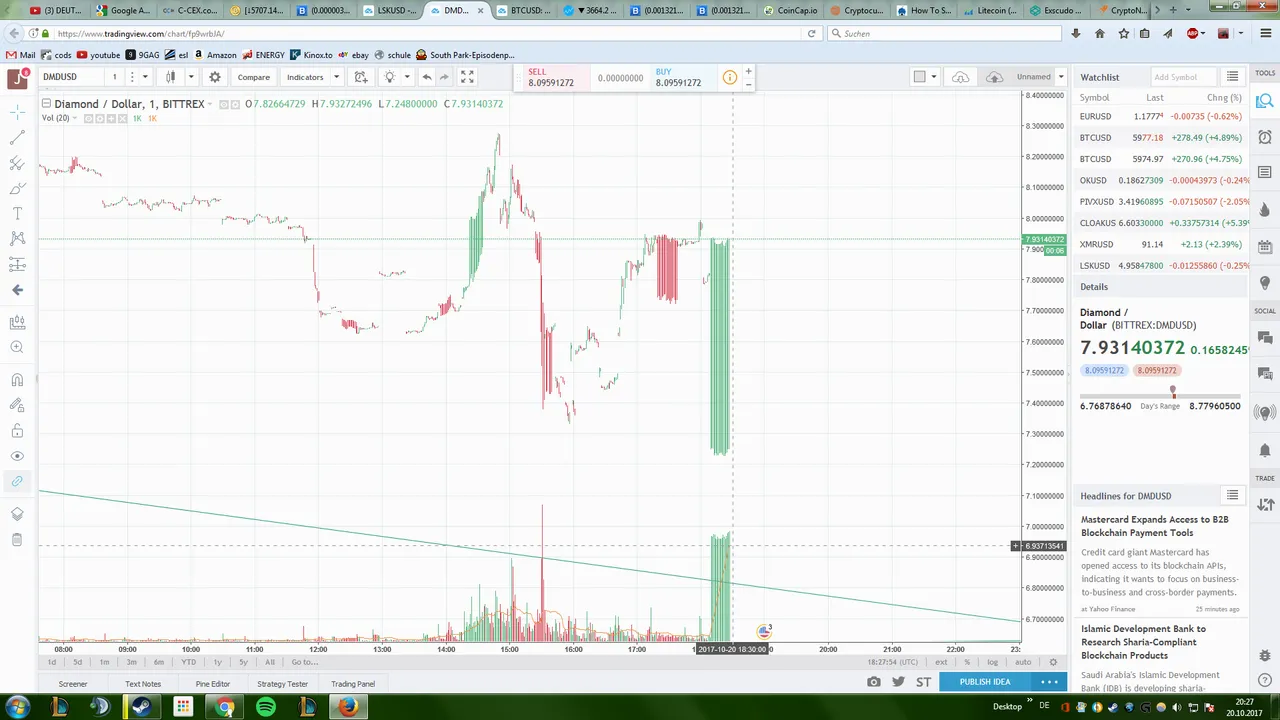The image size is (1280, 720).
Task: Collapse the chart legend
Action: 46,104
